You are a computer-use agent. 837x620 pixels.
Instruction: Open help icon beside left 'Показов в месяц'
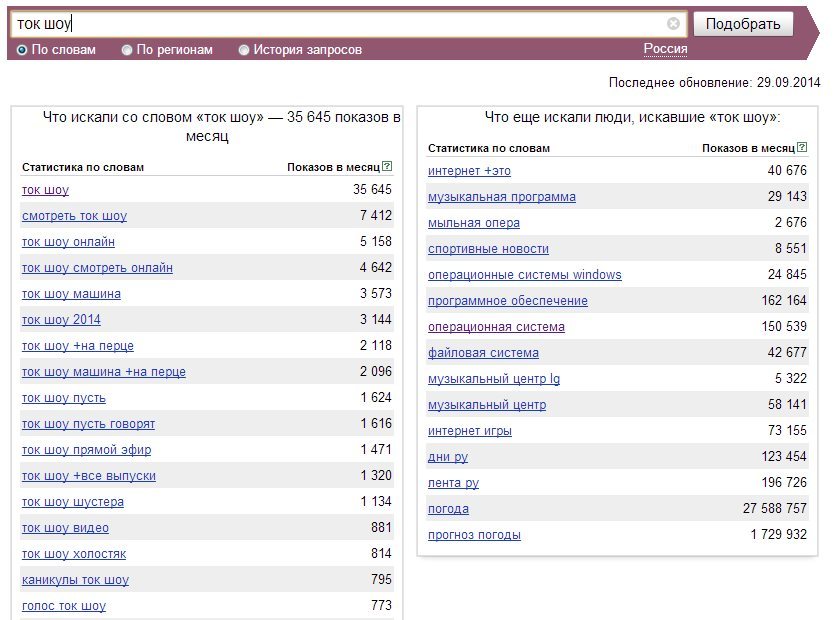[388, 166]
